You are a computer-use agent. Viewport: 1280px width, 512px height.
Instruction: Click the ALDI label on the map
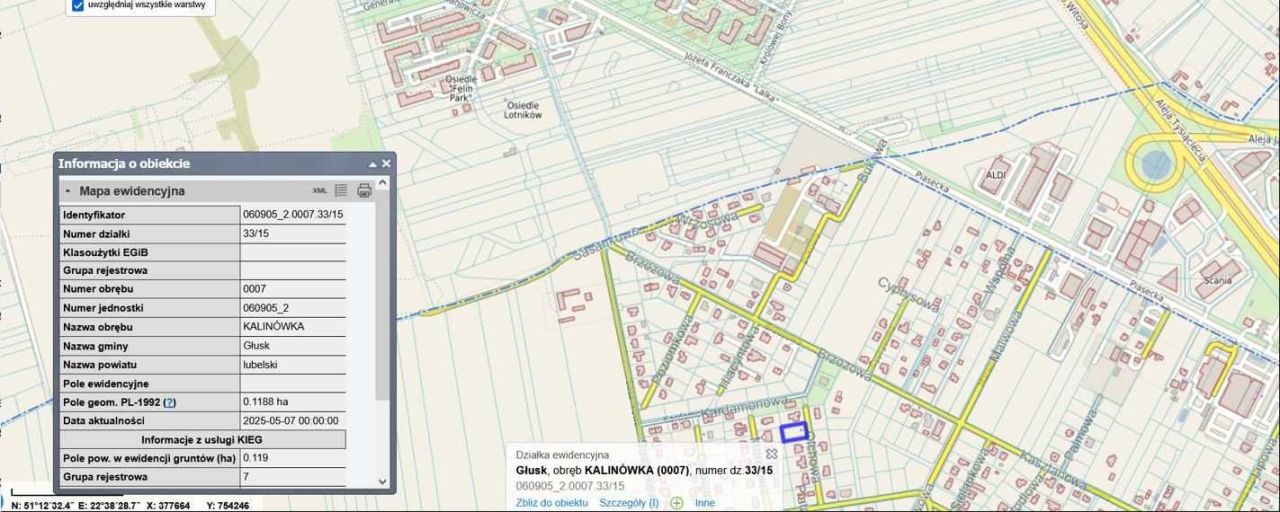pyautogui.click(x=996, y=174)
